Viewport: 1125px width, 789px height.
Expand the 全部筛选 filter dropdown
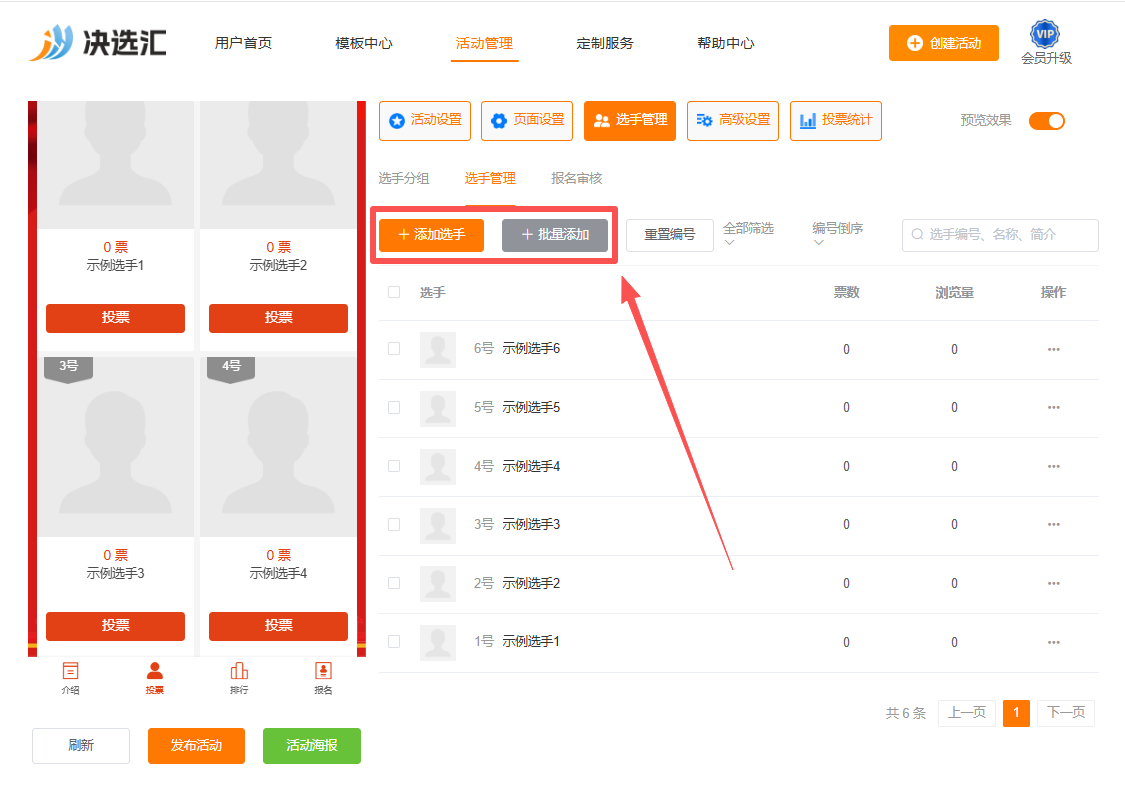pos(748,234)
